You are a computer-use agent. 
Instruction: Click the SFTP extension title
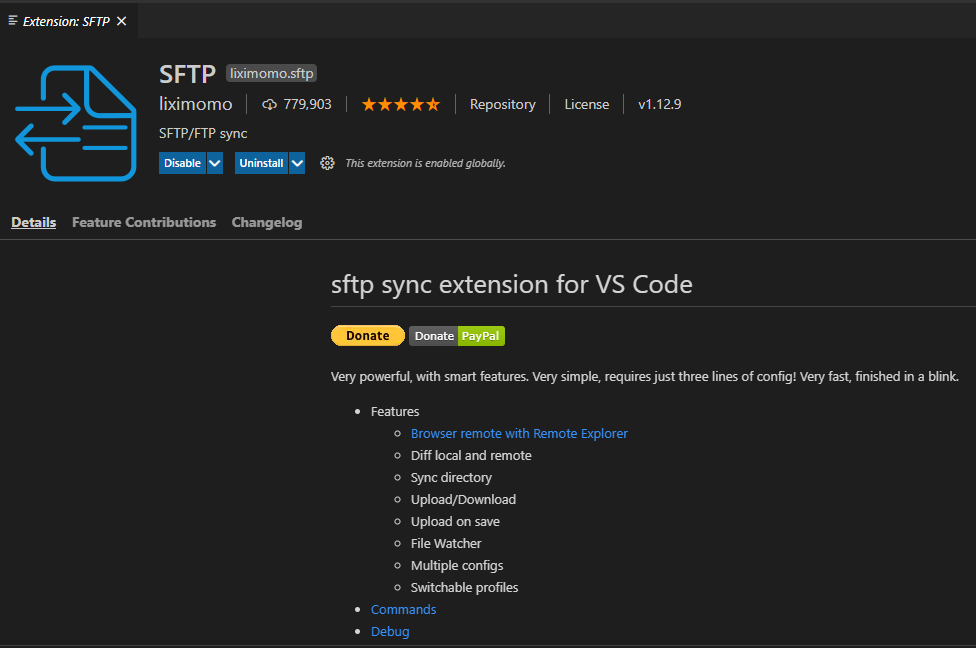(187, 74)
